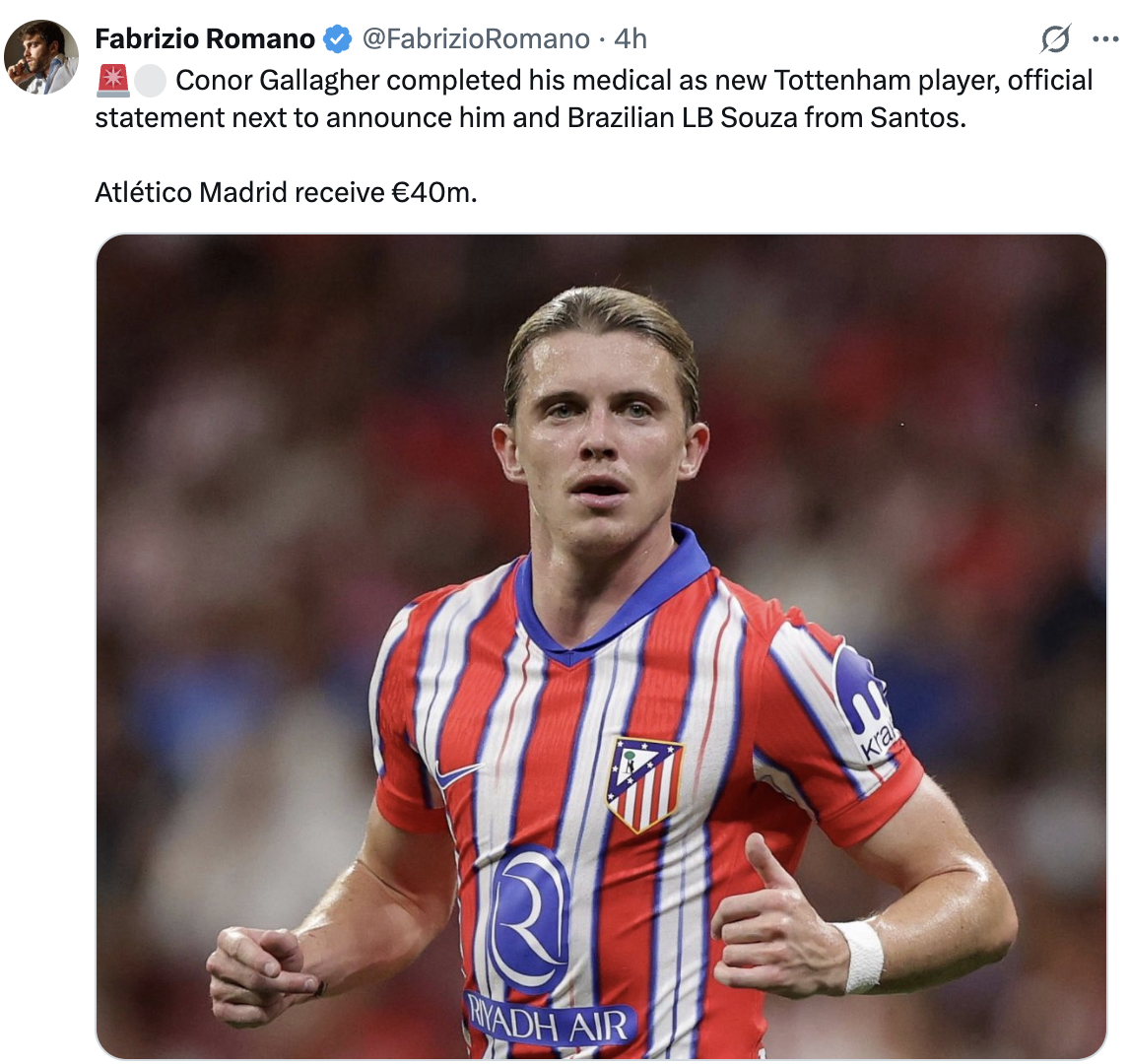Click the Atlético Madrid crest on shirt

(x=644, y=783)
